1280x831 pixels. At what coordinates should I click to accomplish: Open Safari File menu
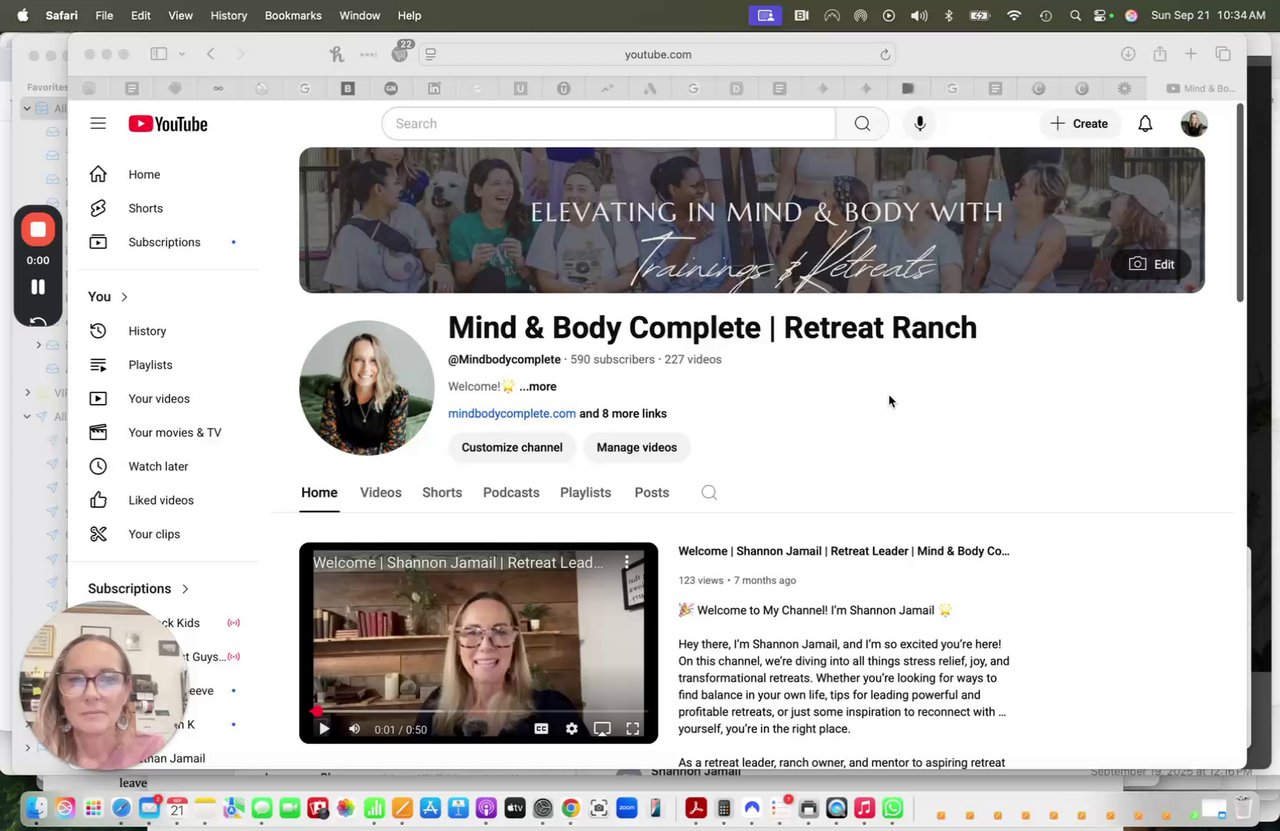point(104,15)
